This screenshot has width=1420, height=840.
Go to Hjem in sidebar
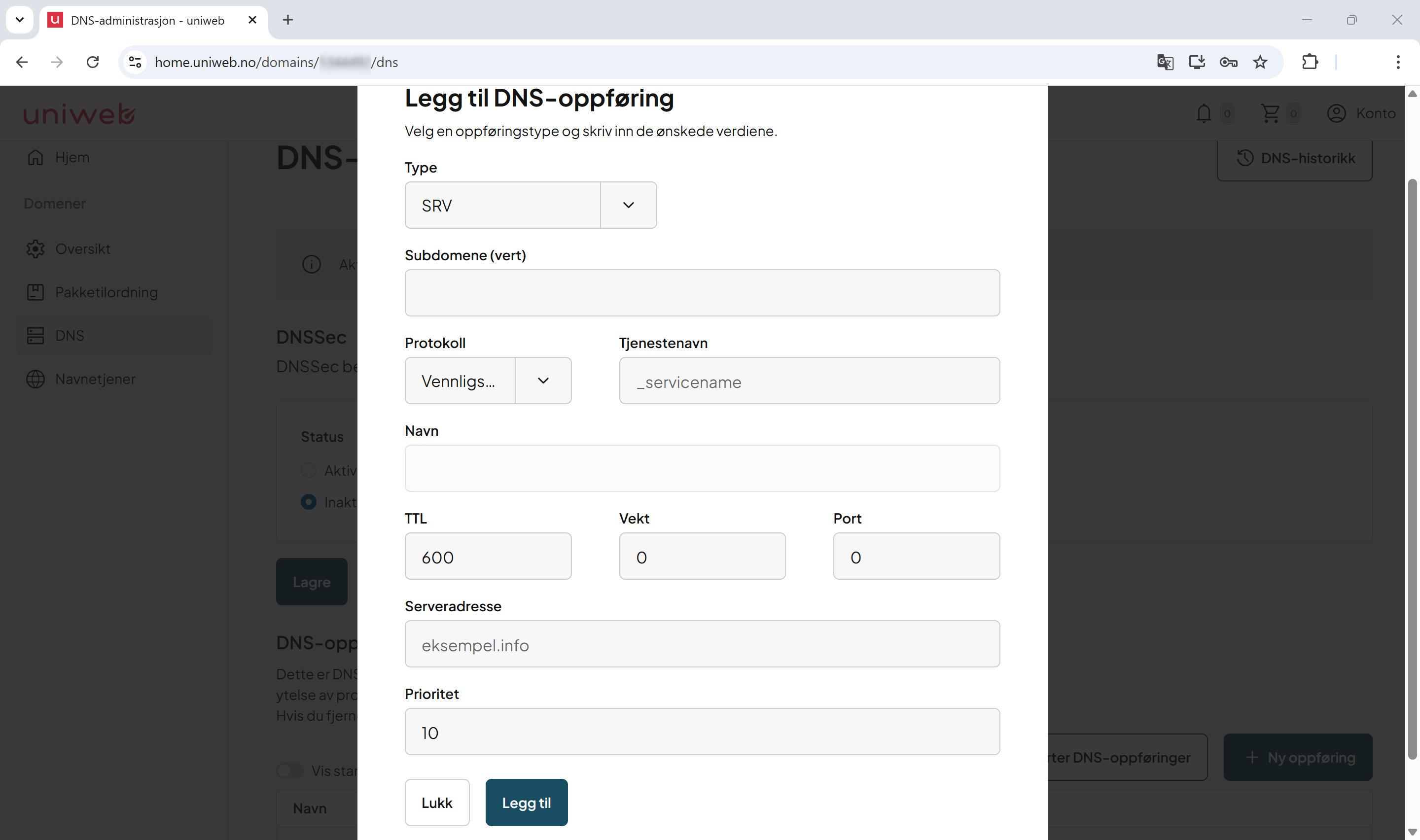coord(72,157)
